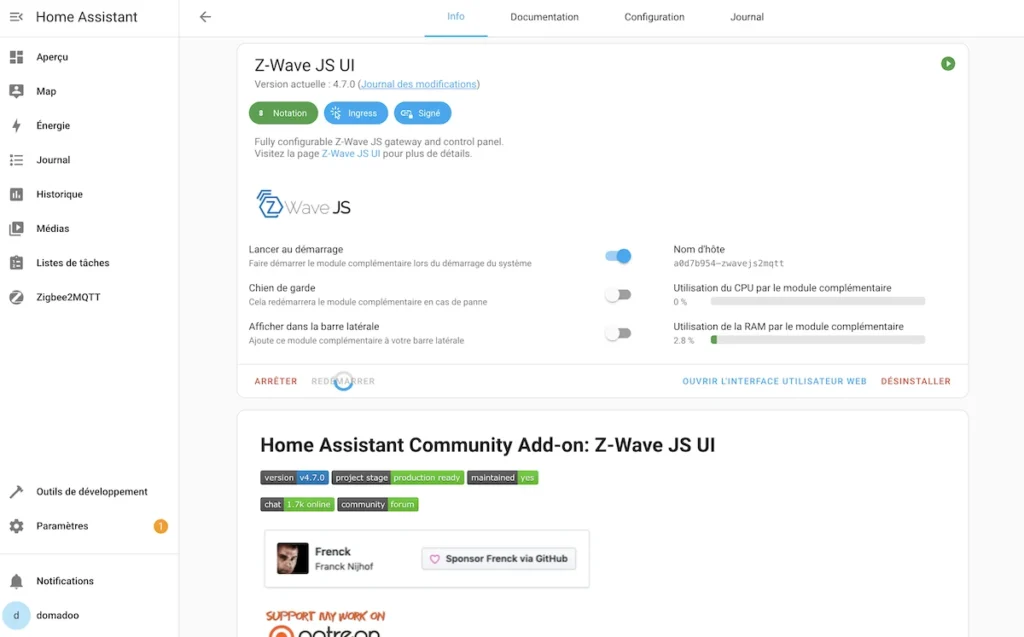The height and width of the screenshot is (637, 1024).
Task: Click hostname a0d7b954-zwavejs2mqtt text
Action: pyautogui.click(x=728, y=263)
